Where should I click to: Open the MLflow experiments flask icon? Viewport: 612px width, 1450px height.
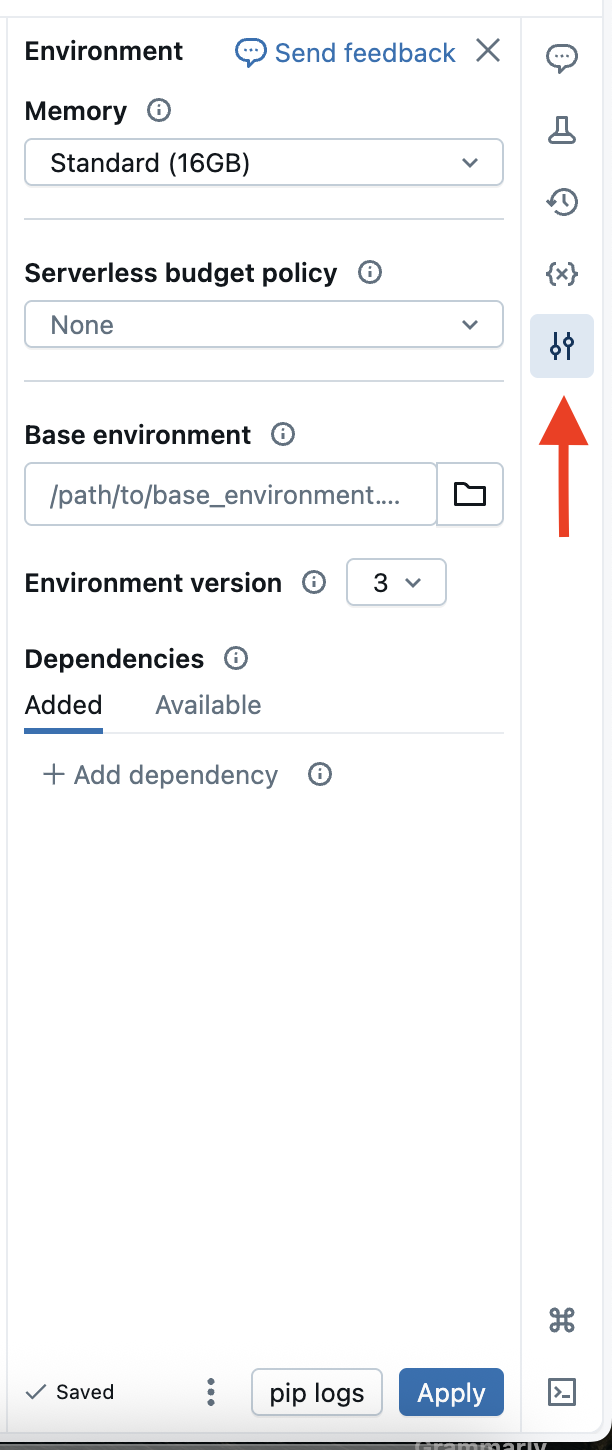pos(561,130)
